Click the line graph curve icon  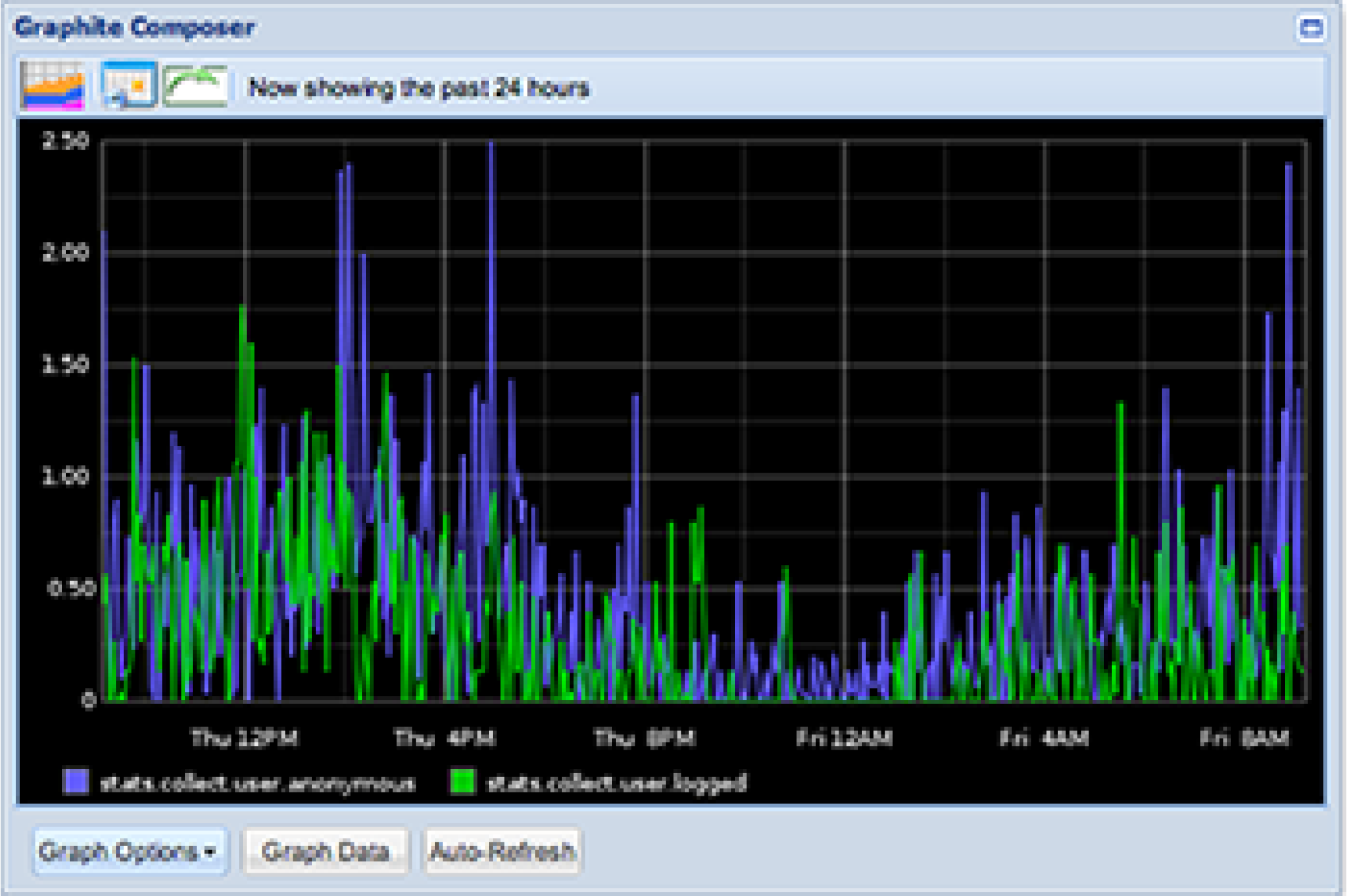tap(196, 85)
